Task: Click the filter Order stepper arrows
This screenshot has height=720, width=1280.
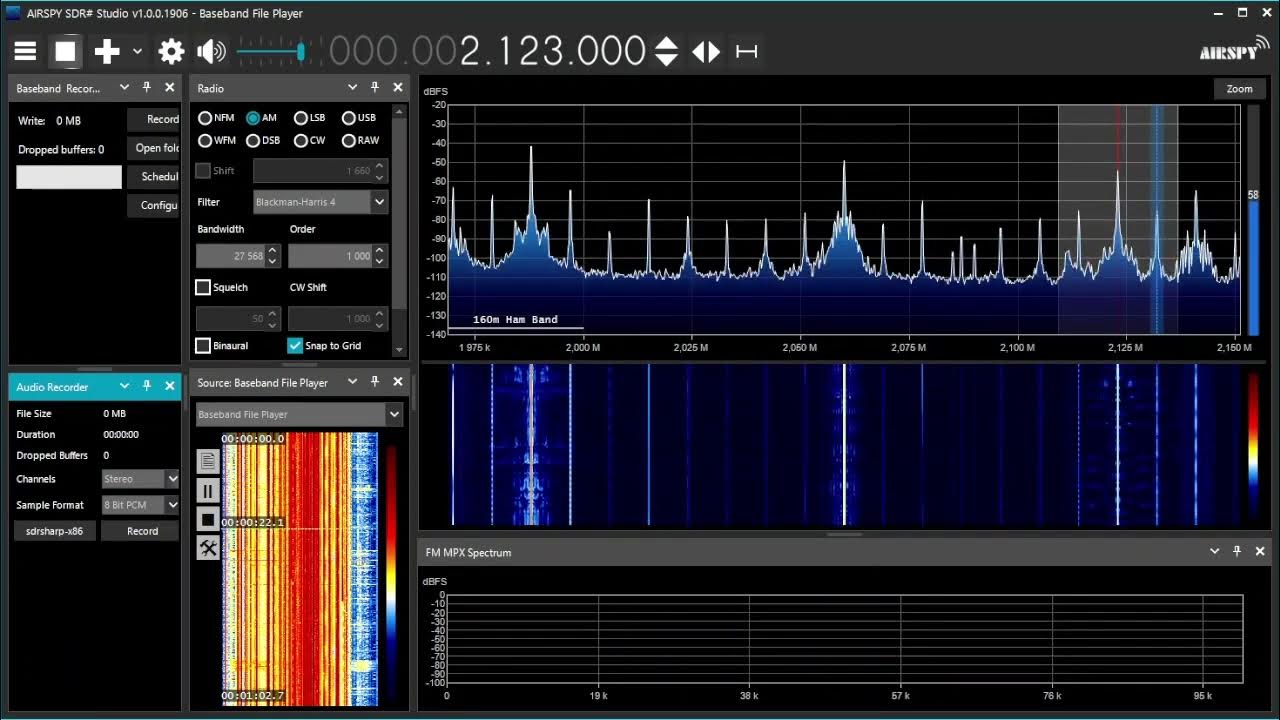Action: click(380, 256)
